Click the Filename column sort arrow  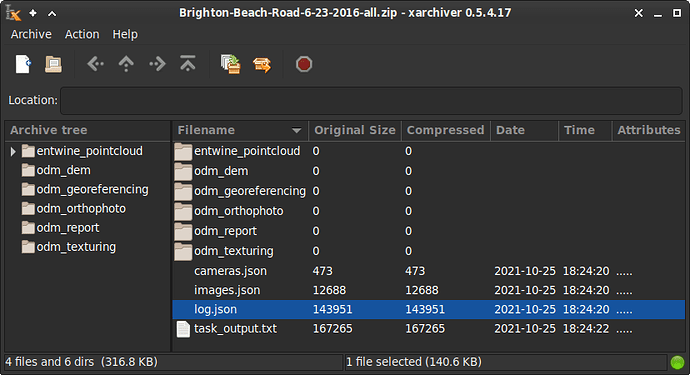click(x=297, y=130)
